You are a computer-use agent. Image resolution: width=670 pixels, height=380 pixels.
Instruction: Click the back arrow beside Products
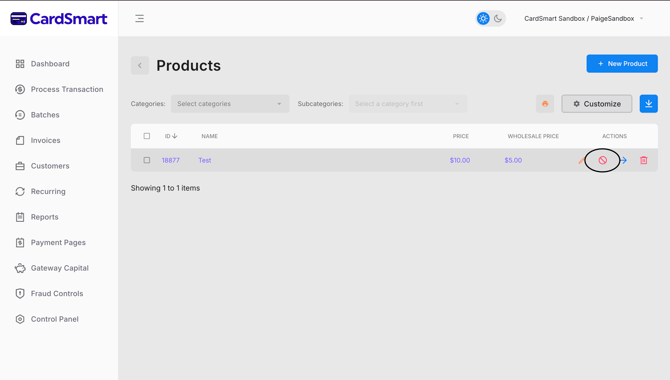(x=140, y=65)
